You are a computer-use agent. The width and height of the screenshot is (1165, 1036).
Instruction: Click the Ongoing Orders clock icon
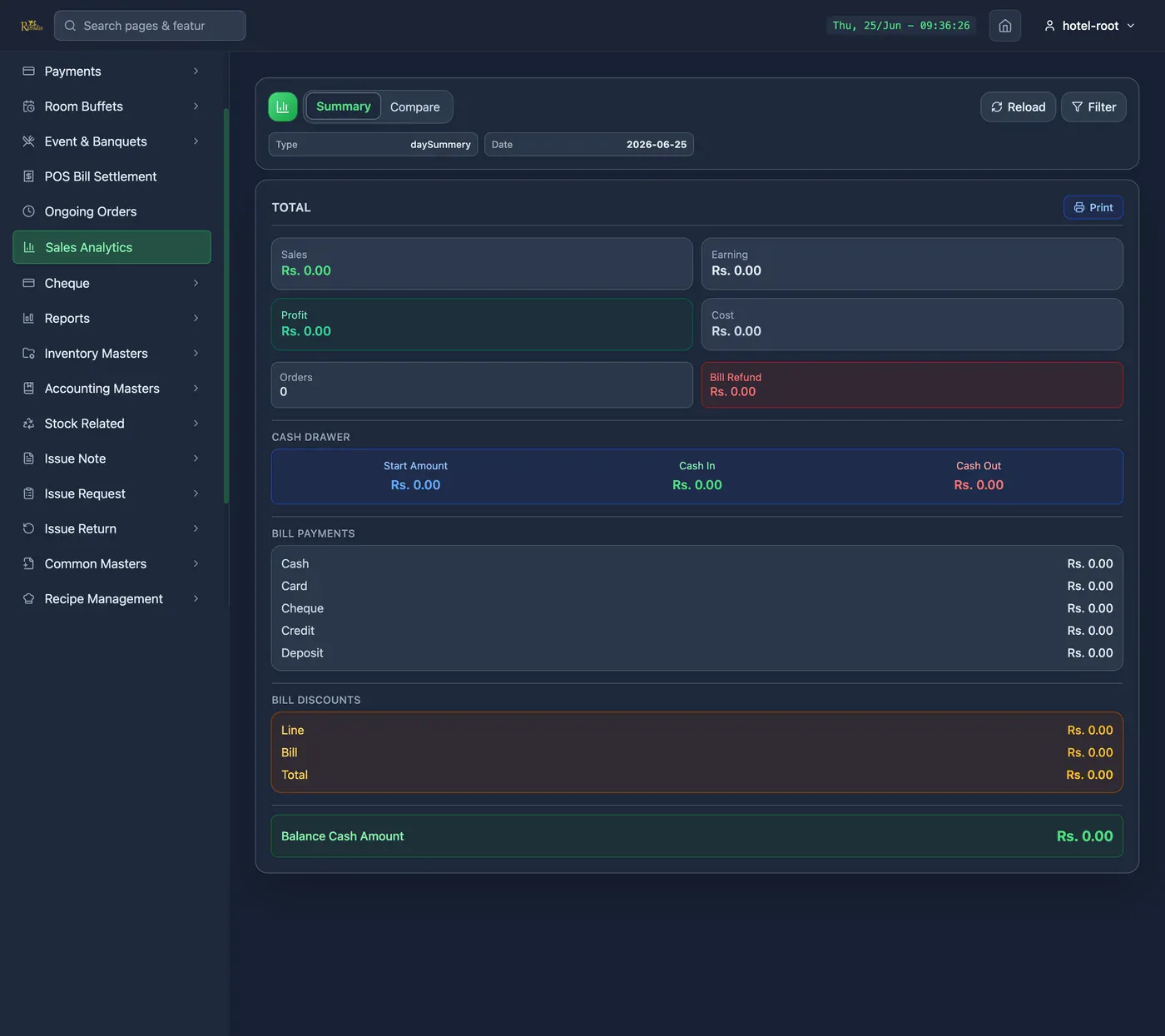[28, 211]
